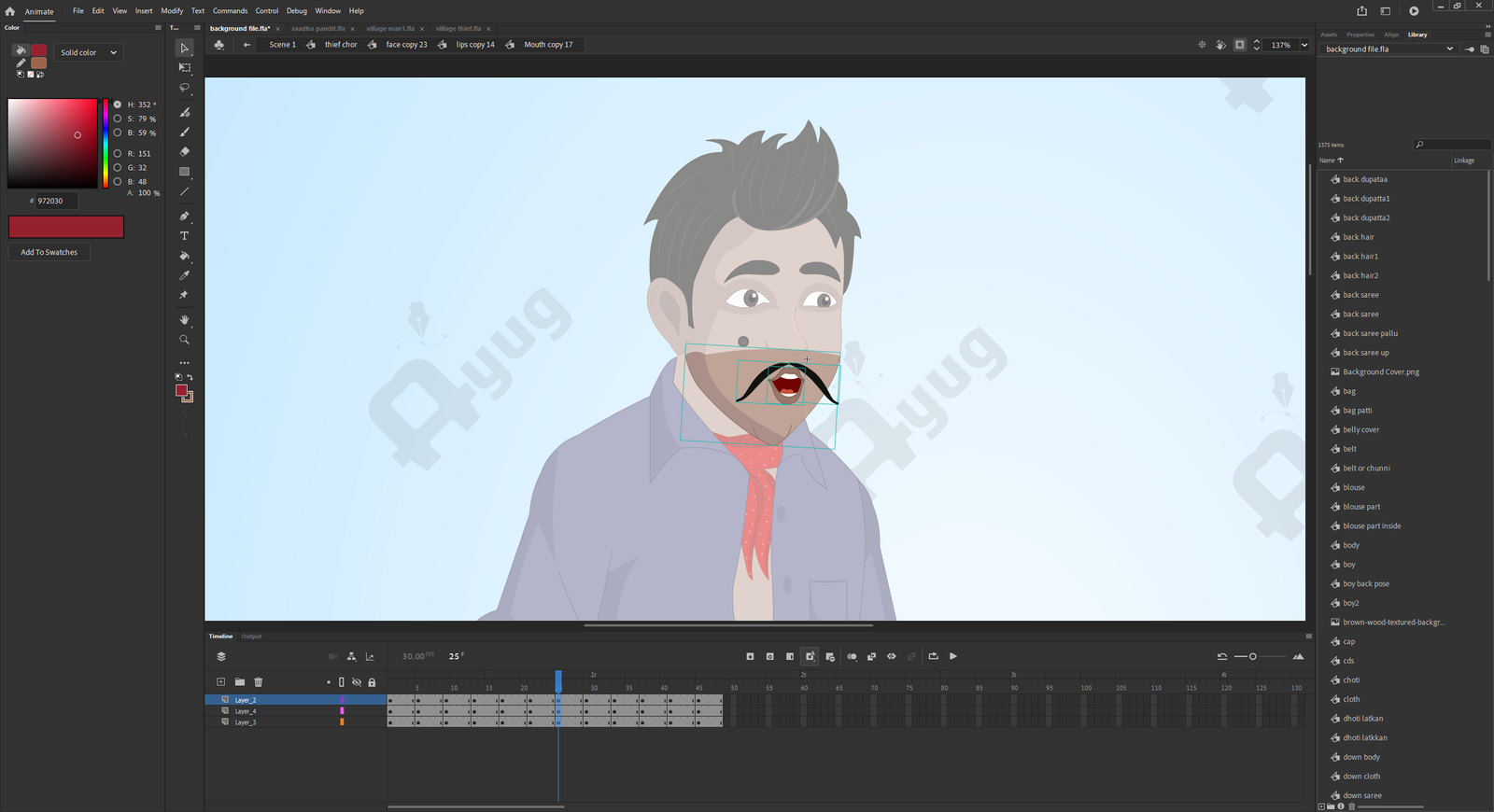The image size is (1494, 812).
Task: Toggle hide all layers eye icon
Action: (357, 682)
